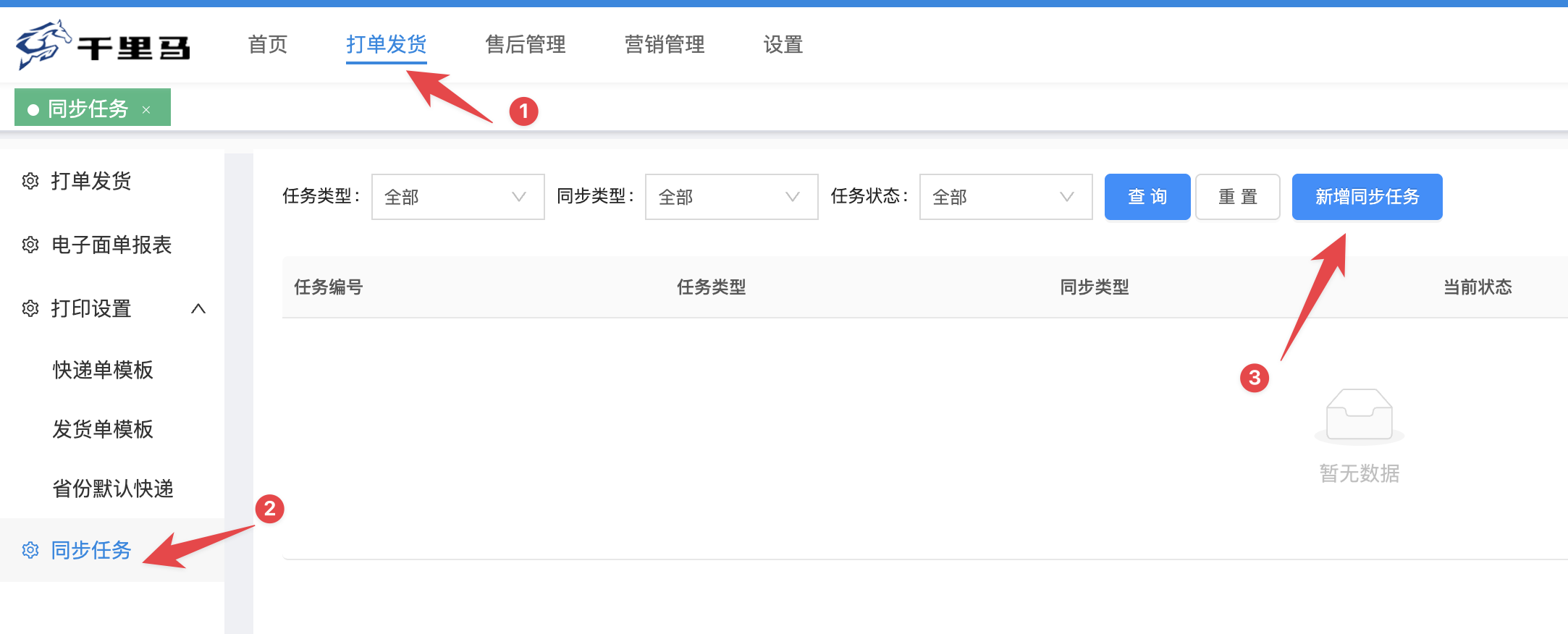Viewport: 1568px width, 634px height.
Task: Click the 任务类型 column header
Action: [x=712, y=287]
